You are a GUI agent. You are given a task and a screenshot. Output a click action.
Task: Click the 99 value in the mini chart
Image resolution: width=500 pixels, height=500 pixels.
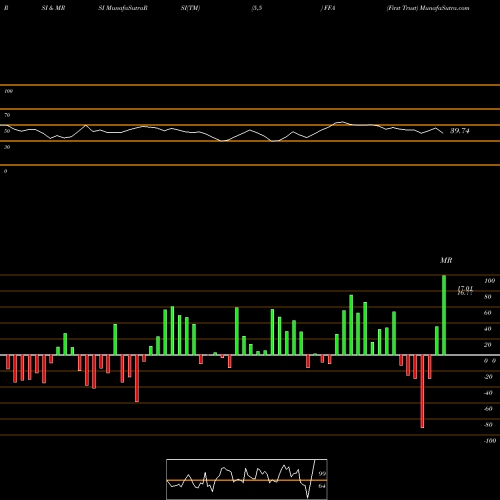(x=322, y=474)
